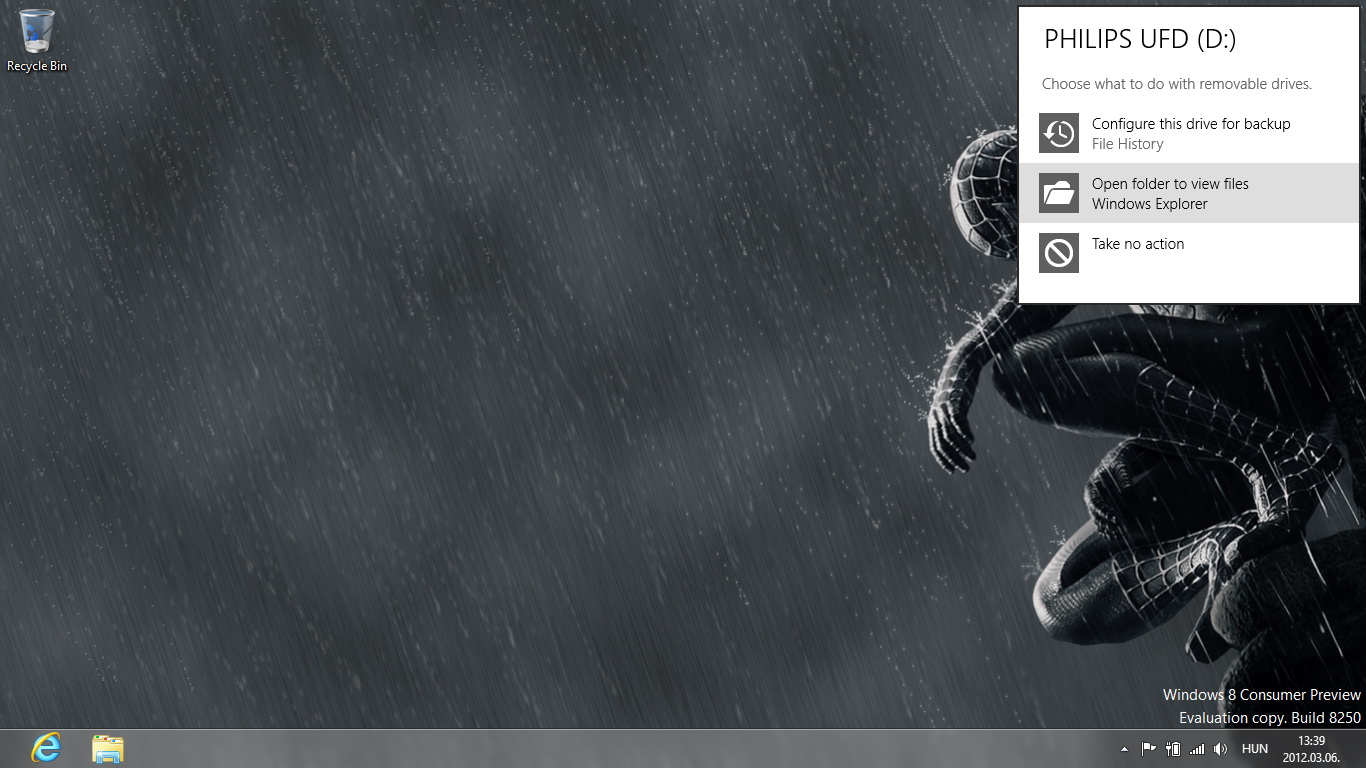The width and height of the screenshot is (1366, 768).
Task: Open the Action Center flag icon
Action: pyautogui.click(x=1149, y=748)
